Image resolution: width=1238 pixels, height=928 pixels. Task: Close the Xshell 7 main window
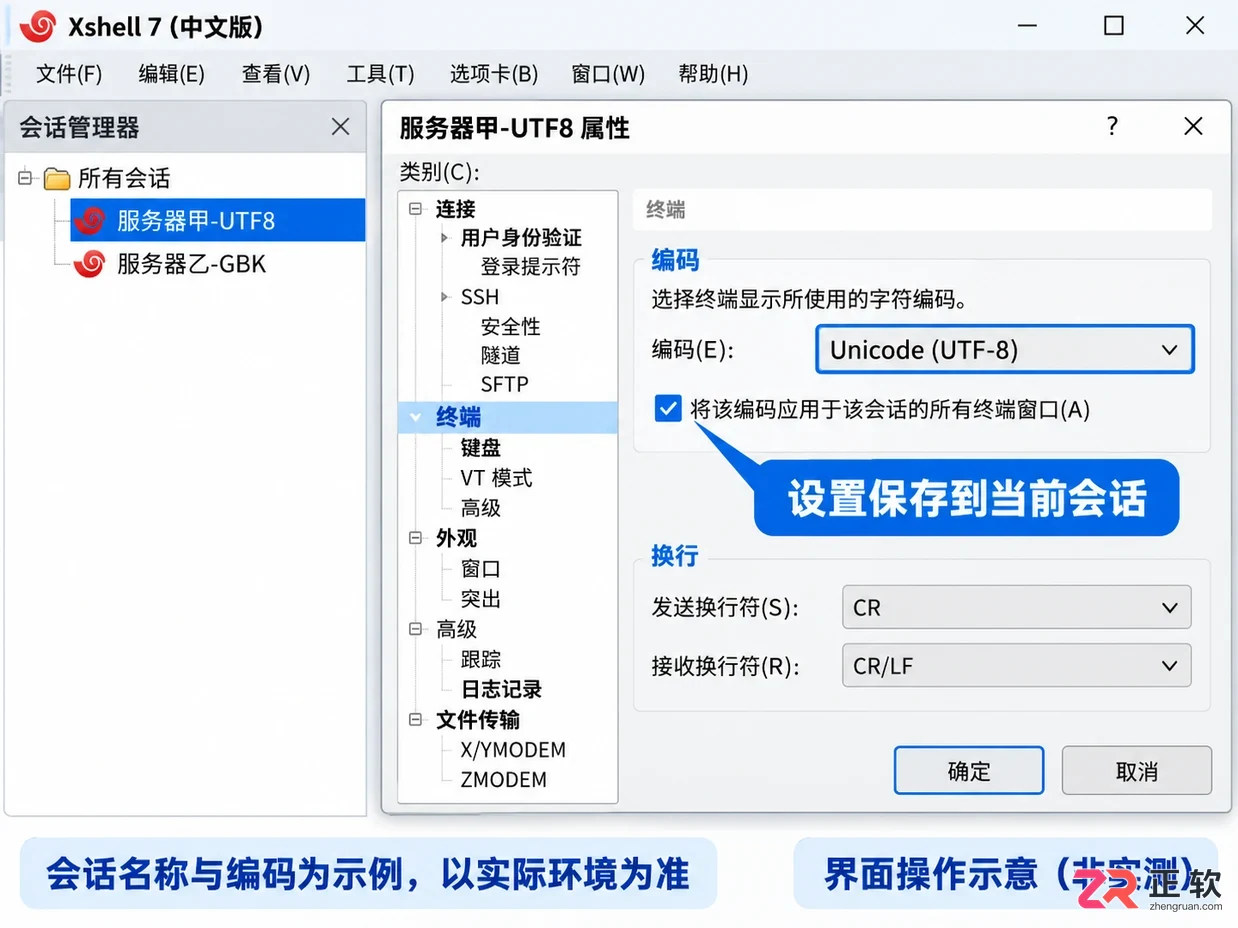click(x=1194, y=26)
